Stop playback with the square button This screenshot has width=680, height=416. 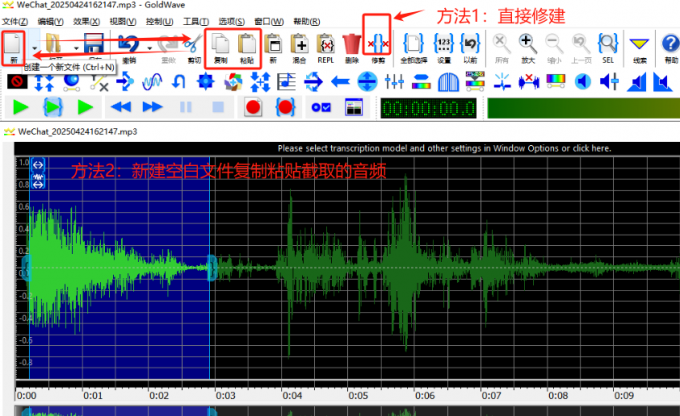[218, 107]
